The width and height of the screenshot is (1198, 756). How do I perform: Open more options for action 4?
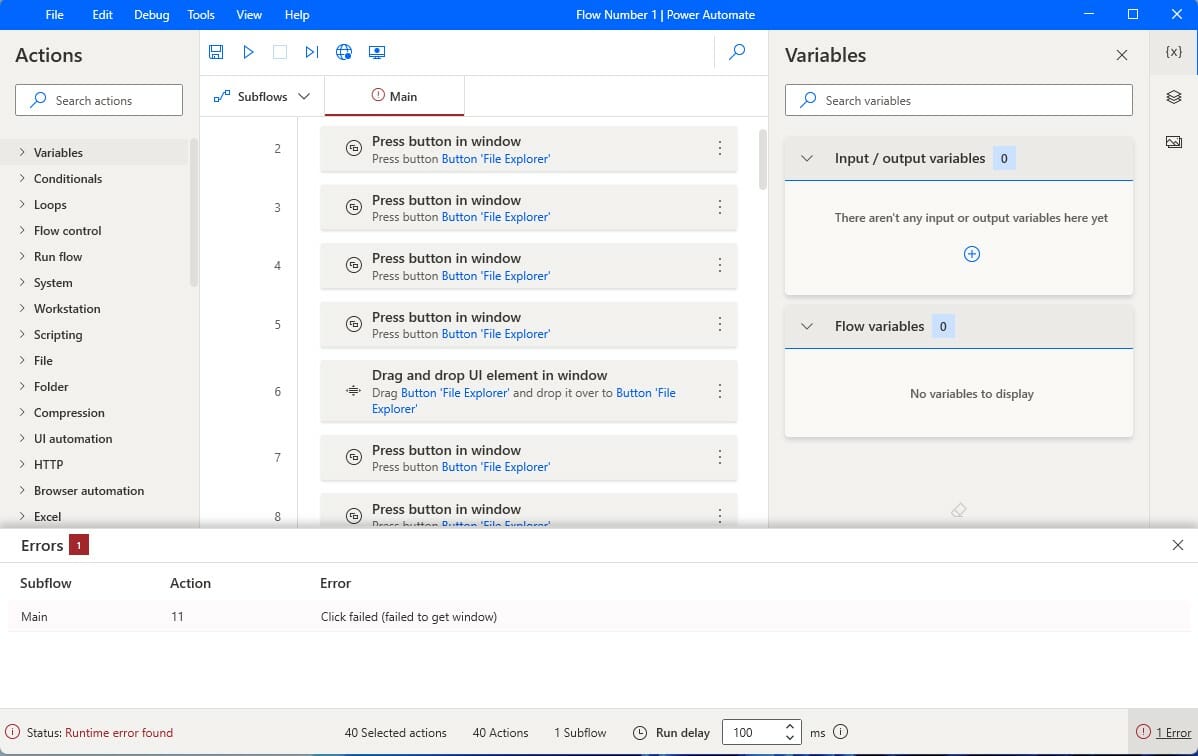coord(720,265)
